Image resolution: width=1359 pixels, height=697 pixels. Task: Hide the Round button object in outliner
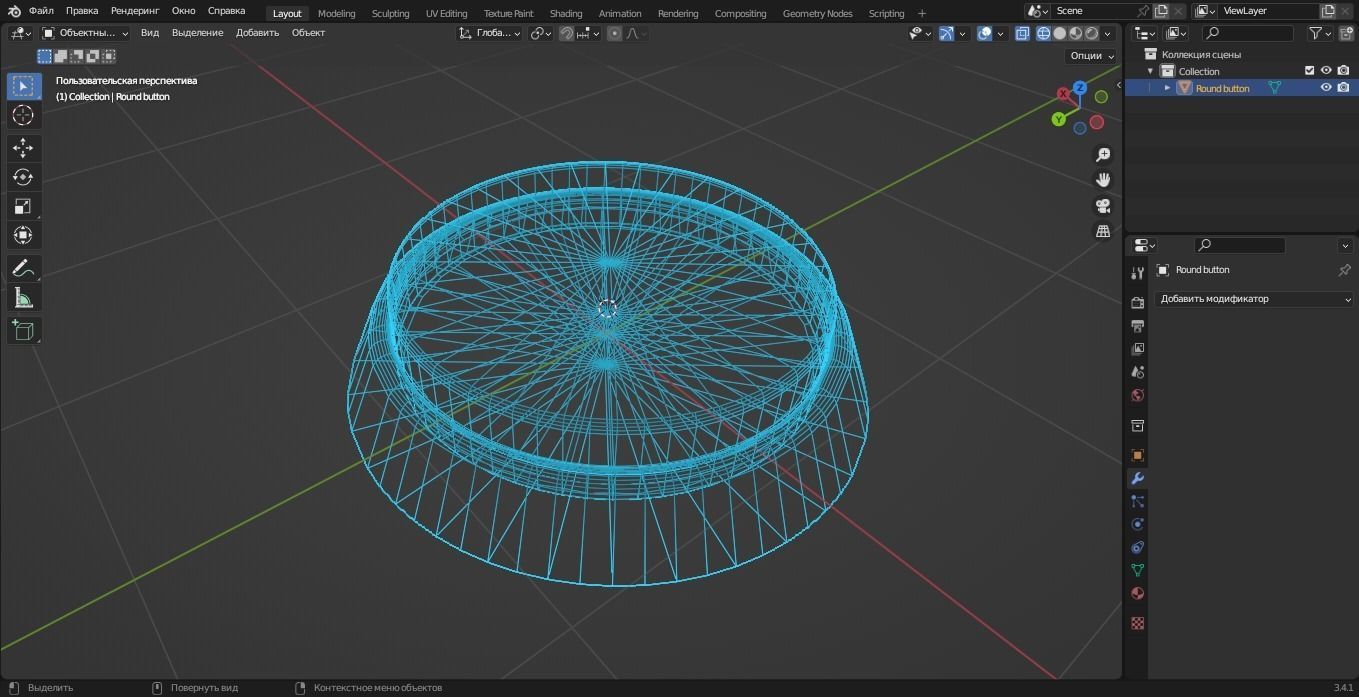click(x=1326, y=87)
